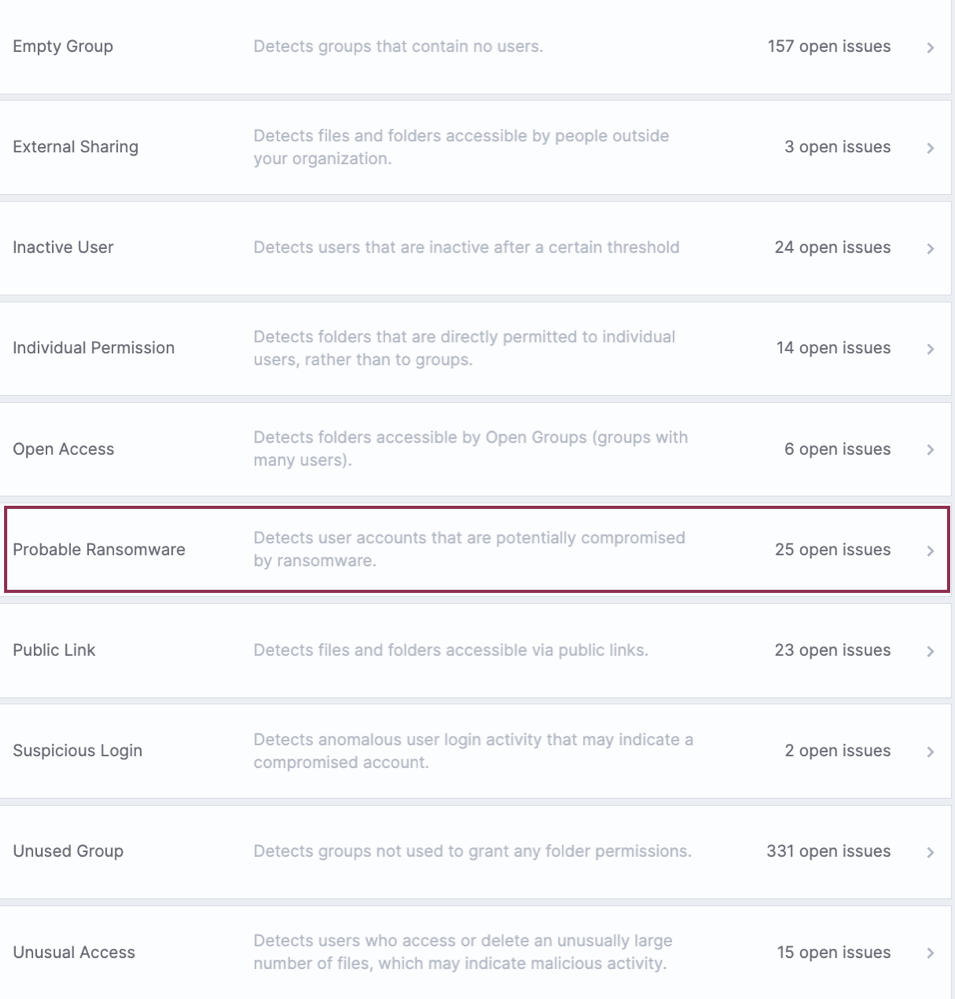Open the Inactive User chevron arrow
Image resolution: width=955 pixels, height=999 pixels.
930,247
